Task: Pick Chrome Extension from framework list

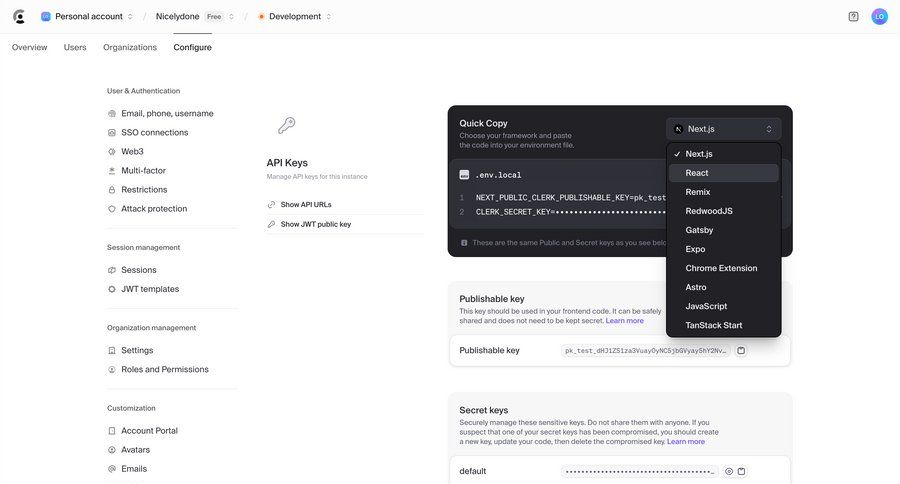Action: 723,268
